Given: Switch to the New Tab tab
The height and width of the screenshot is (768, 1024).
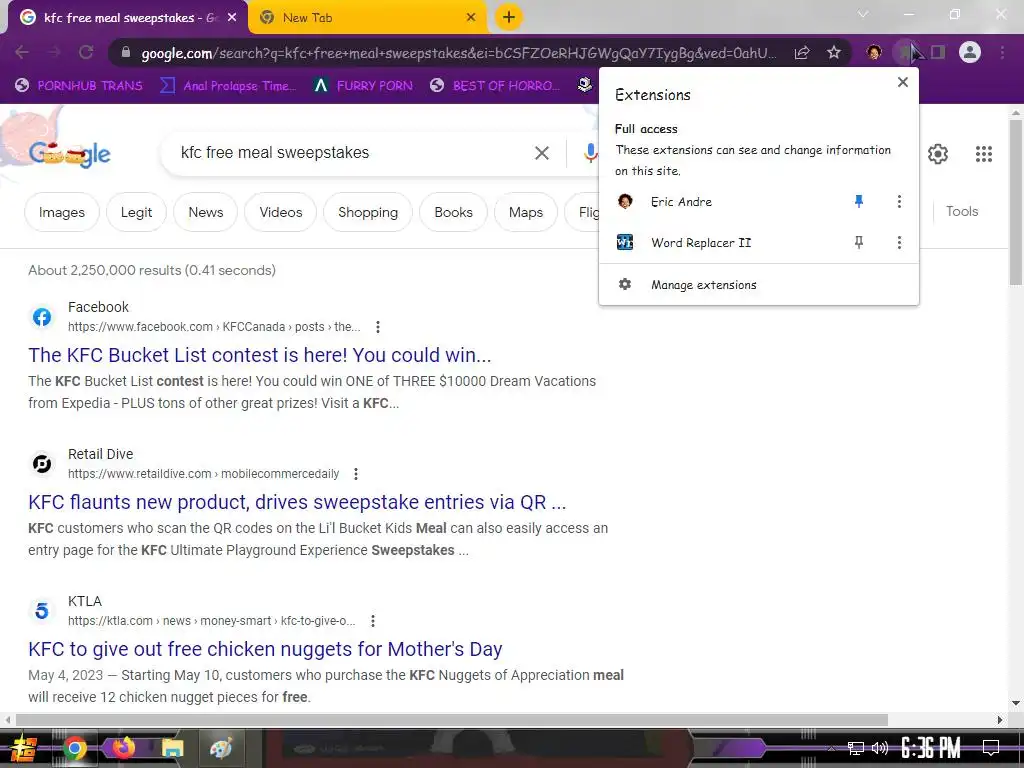Looking at the screenshot, I should click(x=368, y=18).
